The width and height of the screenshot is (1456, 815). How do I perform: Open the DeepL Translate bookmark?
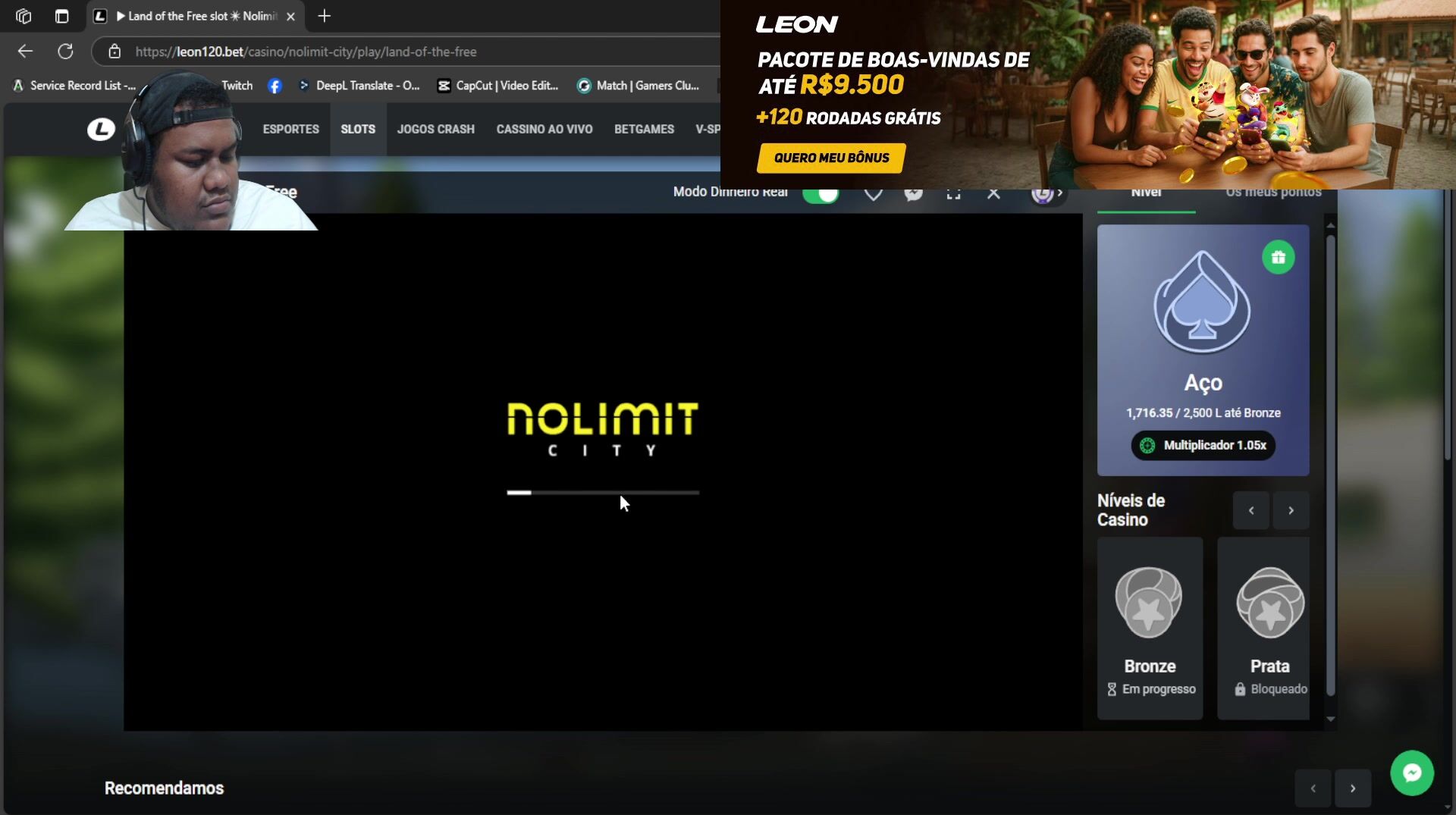[x=359, y=86]
